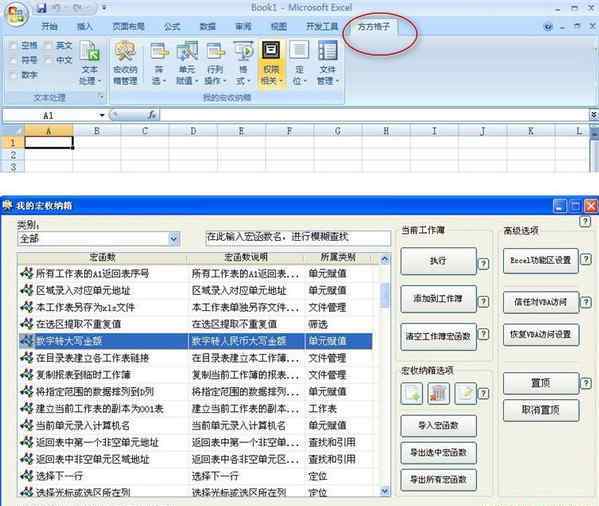The image size is (599, 506).
Task: Select the 方方格子 ribbon tab
Action: coord(374,26)
